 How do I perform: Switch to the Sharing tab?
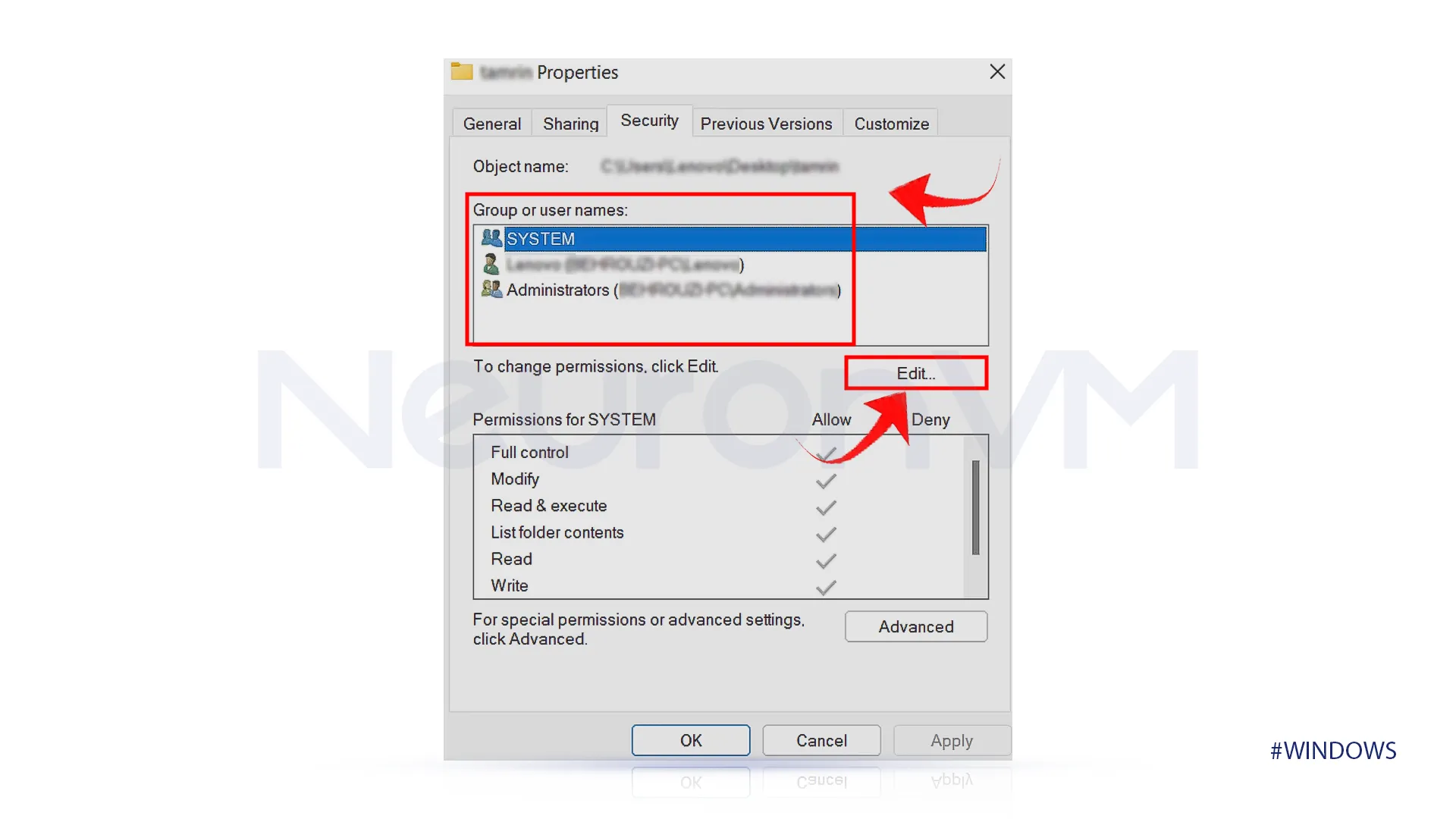tap(570, 123)
